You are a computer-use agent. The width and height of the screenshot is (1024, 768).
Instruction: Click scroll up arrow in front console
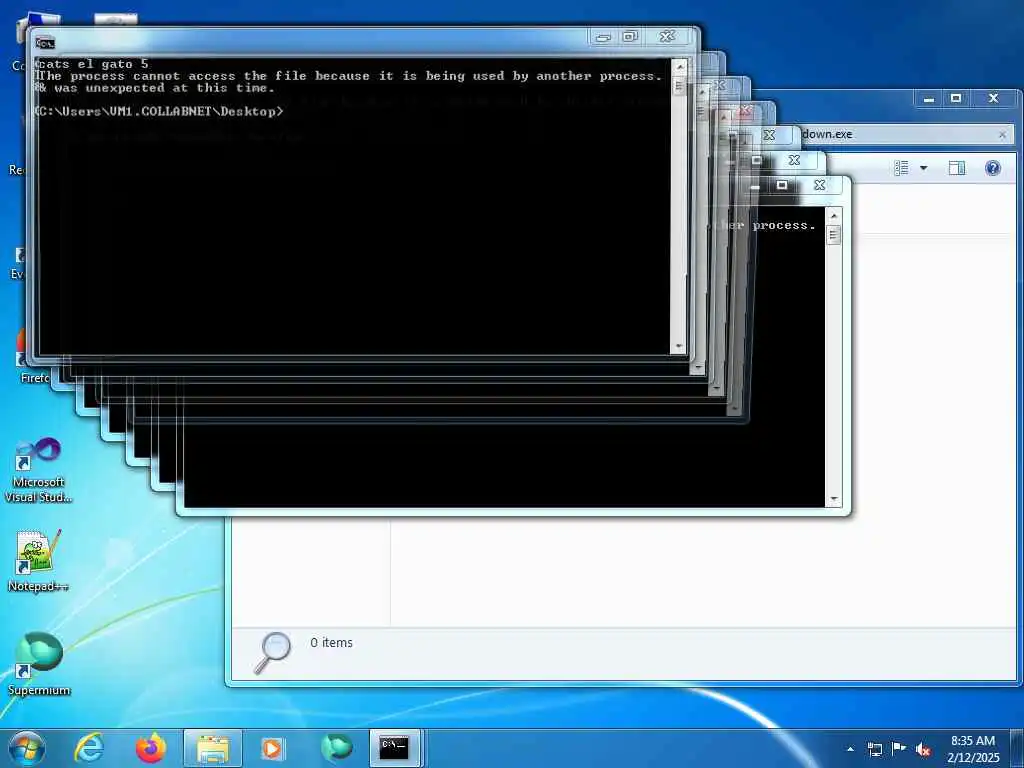(x=679, y=67)
